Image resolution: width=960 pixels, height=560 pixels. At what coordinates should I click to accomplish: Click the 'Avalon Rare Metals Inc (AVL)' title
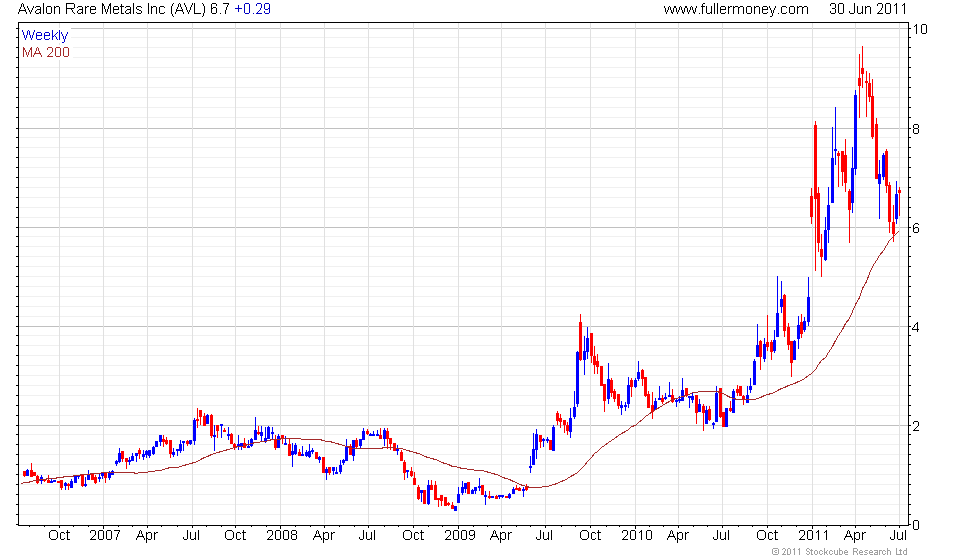click(112, 9)
